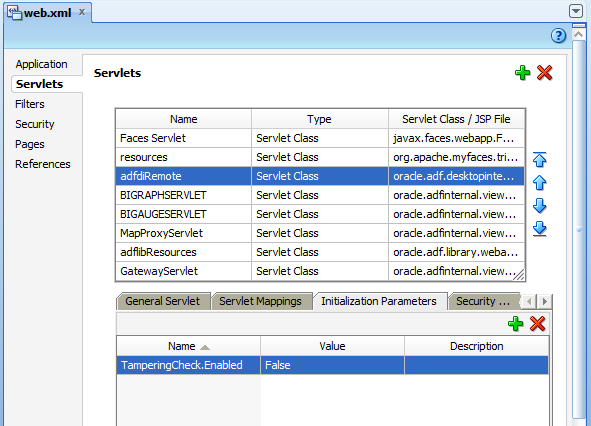Screen dimensions: 591x426
Task: Open the Application section
Action: pyautogui.click(x=41, y=64)
